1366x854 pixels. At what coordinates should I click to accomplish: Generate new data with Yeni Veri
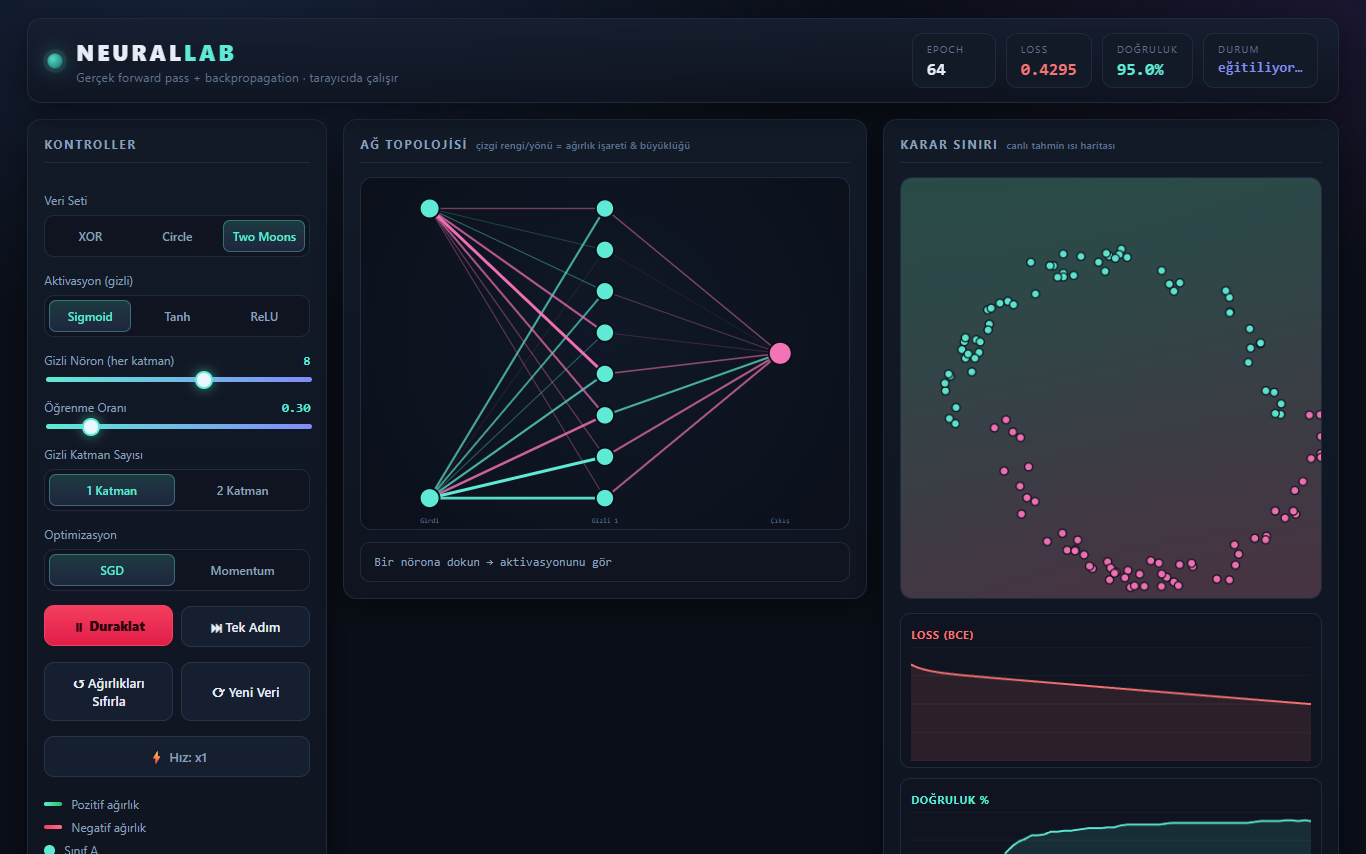click(x=245, y=692)
